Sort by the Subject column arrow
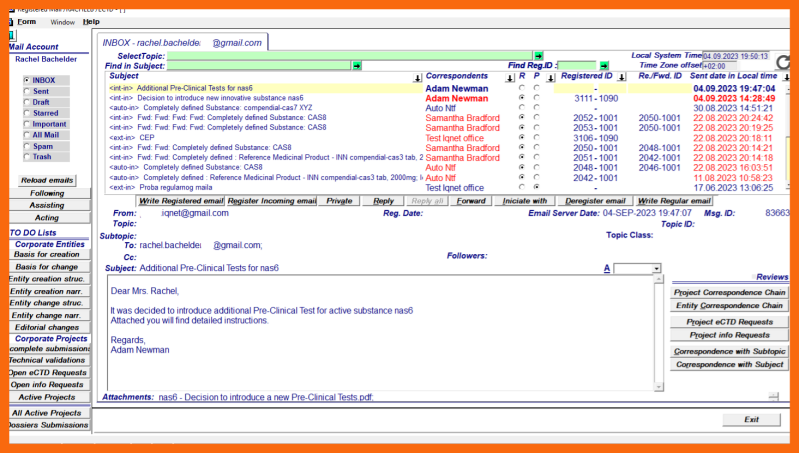 tap(417, 77)
